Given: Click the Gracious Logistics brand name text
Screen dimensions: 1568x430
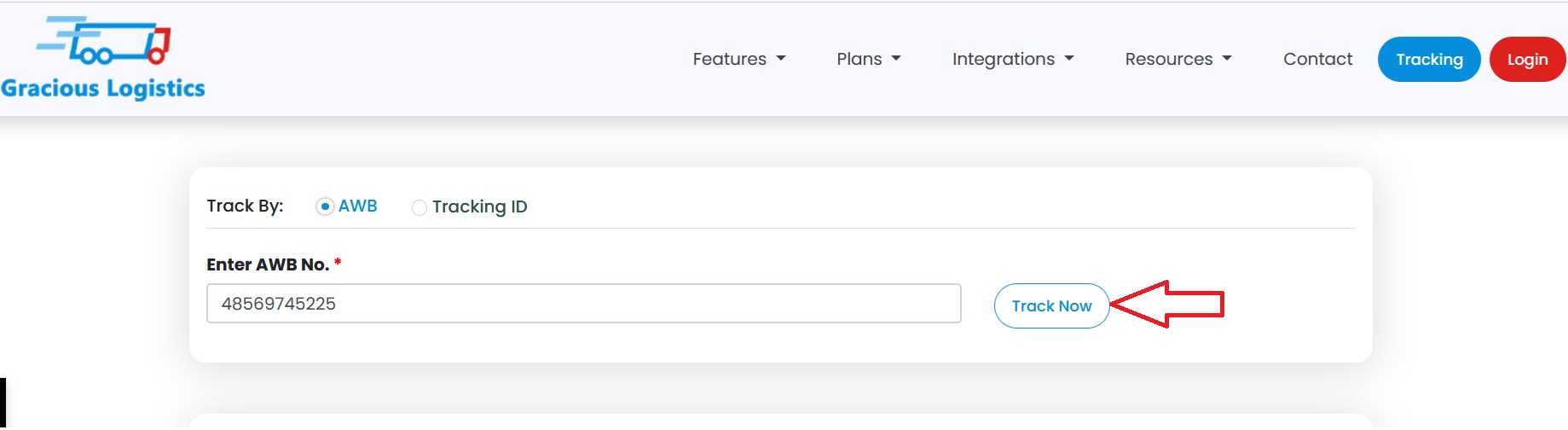Looking at the screenshot, I should 103,89.
